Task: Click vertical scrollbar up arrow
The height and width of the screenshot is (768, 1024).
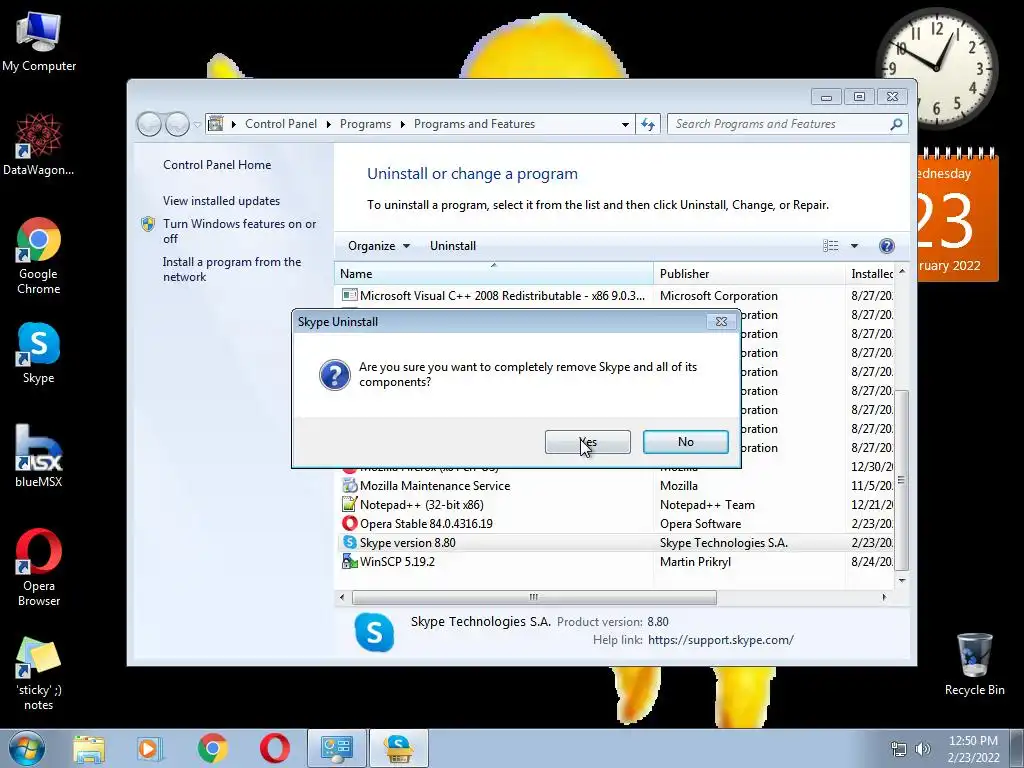Action: coord(902,271)
